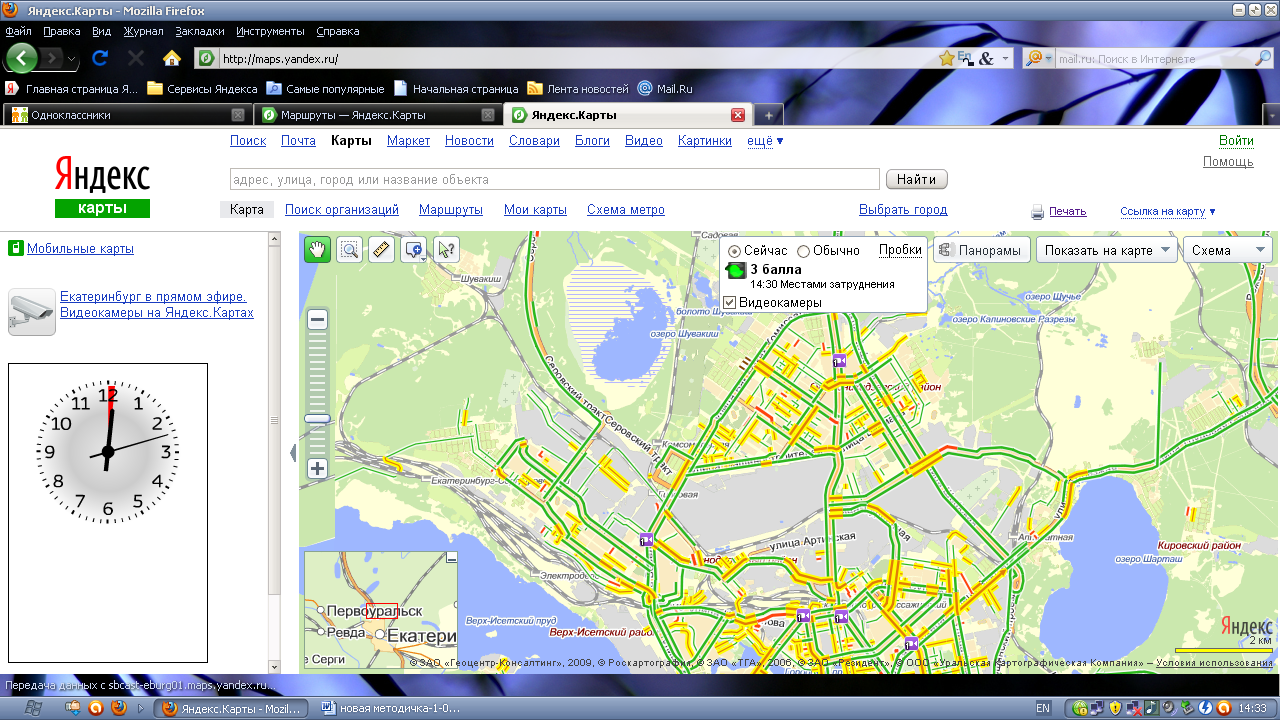Open the search engine selector dropdown
This screenshot has width=1280, height=720.
1038,59
